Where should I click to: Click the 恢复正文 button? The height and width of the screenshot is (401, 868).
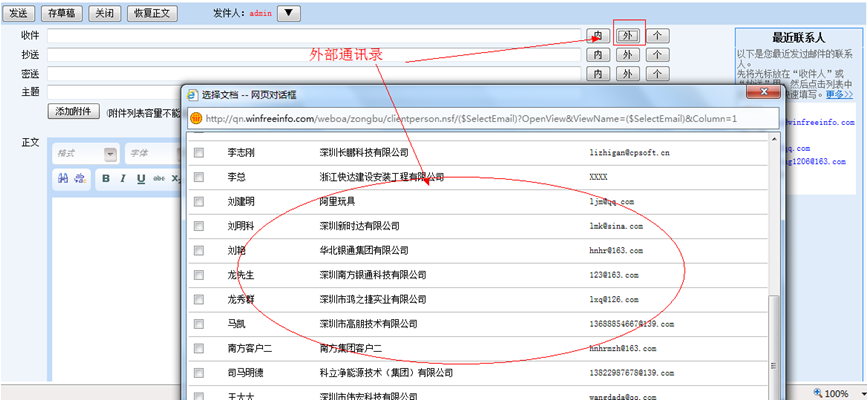(x=152, y=13)
